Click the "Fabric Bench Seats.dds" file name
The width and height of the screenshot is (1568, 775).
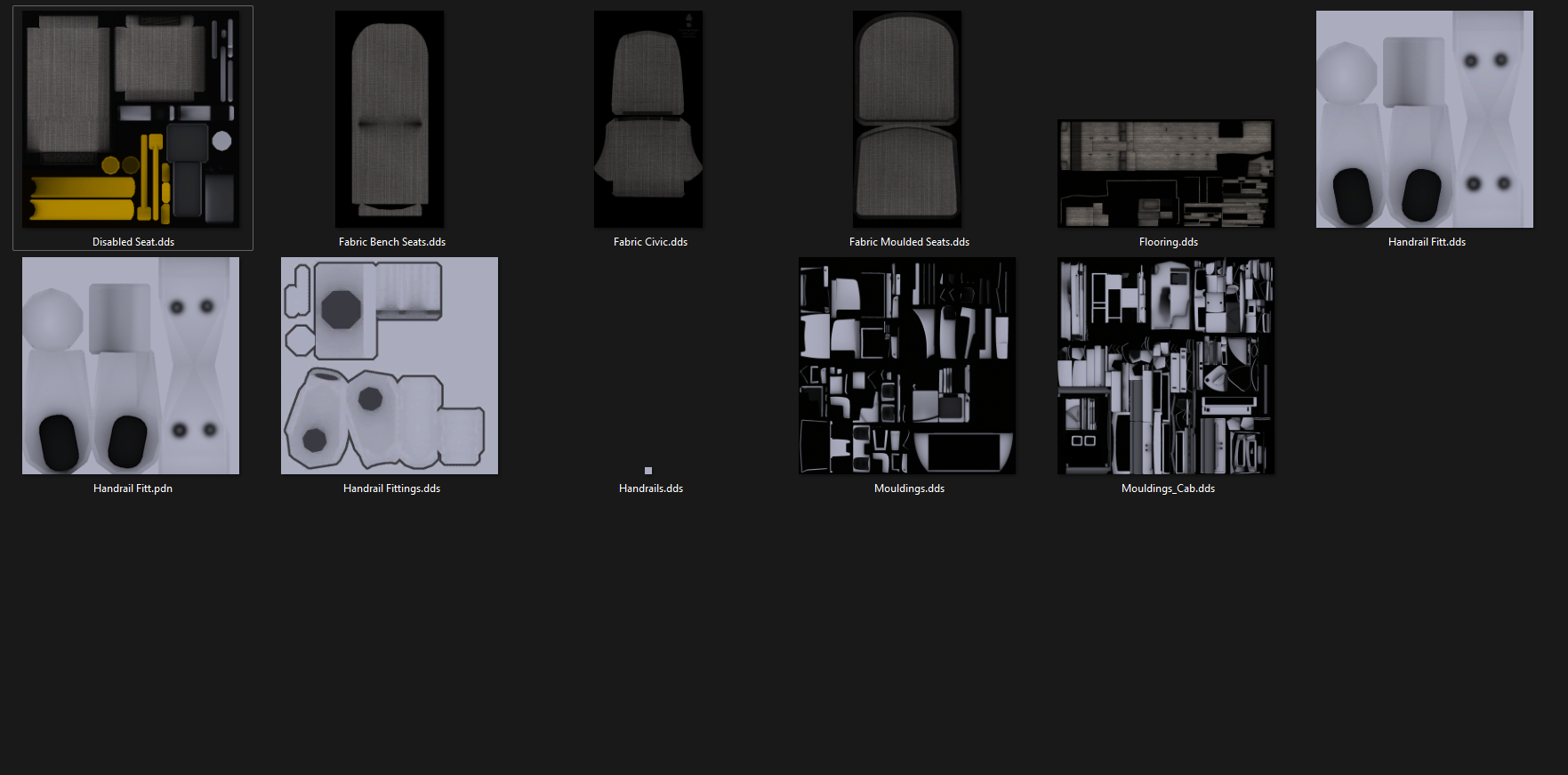point(392,242)
